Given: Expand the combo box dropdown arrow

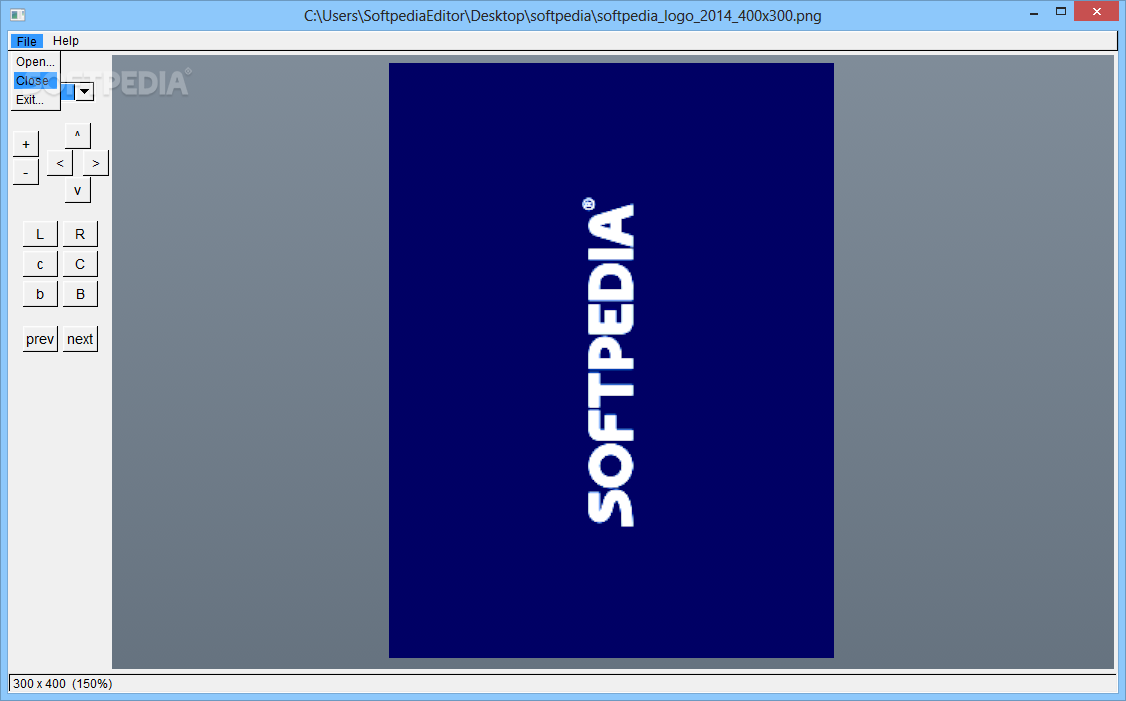Looking at the screenshot, I should click(x=85, y=91).
